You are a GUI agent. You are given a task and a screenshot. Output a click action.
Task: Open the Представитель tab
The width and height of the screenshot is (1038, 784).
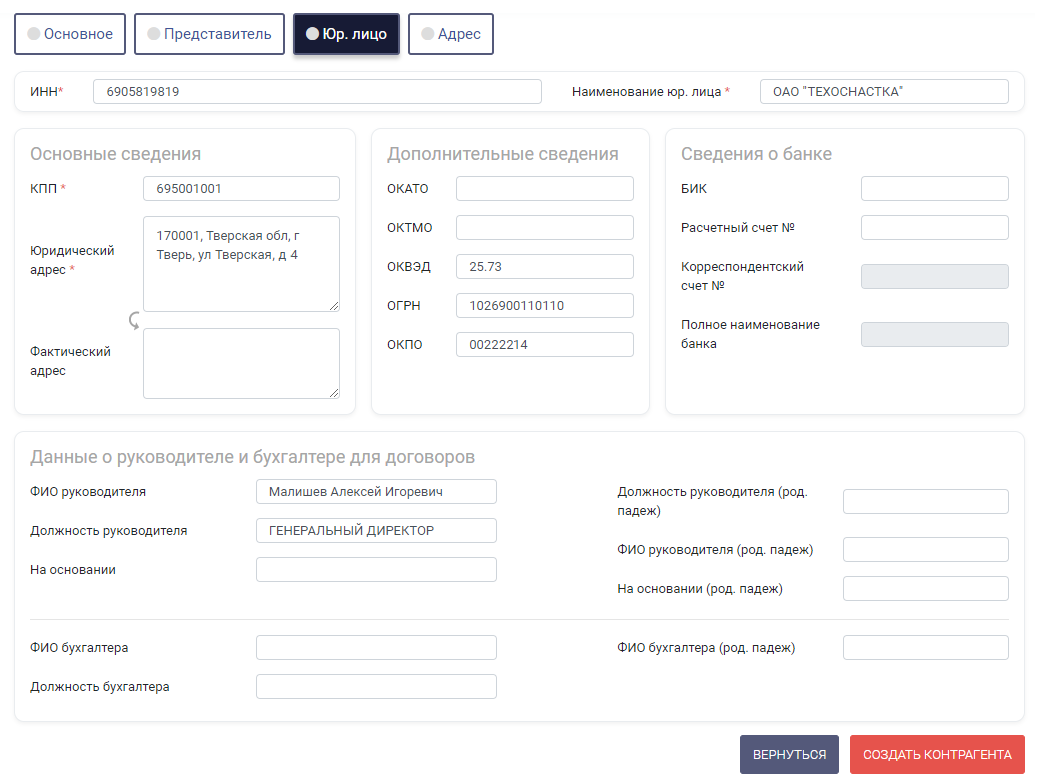tap(209, 34)
